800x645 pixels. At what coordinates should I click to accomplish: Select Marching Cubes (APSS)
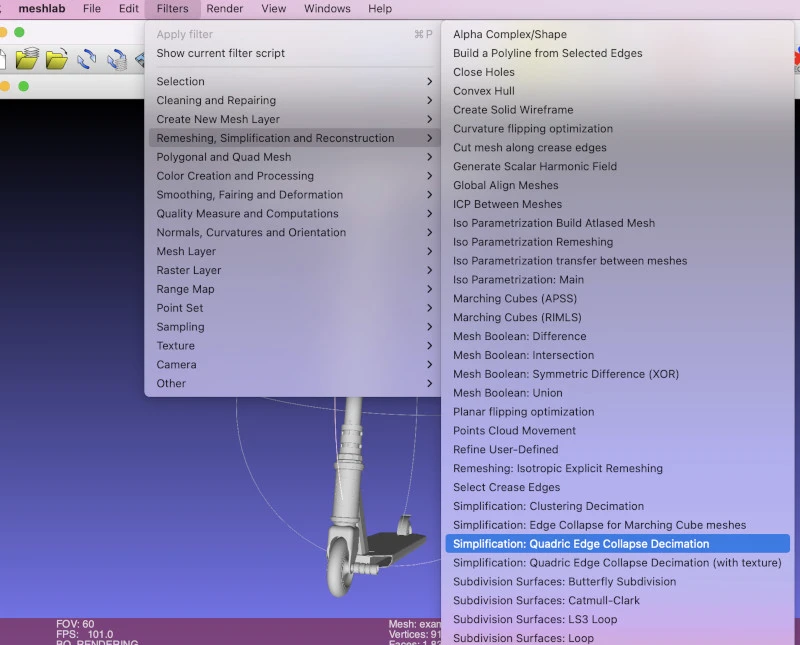(x=617, y=299)
